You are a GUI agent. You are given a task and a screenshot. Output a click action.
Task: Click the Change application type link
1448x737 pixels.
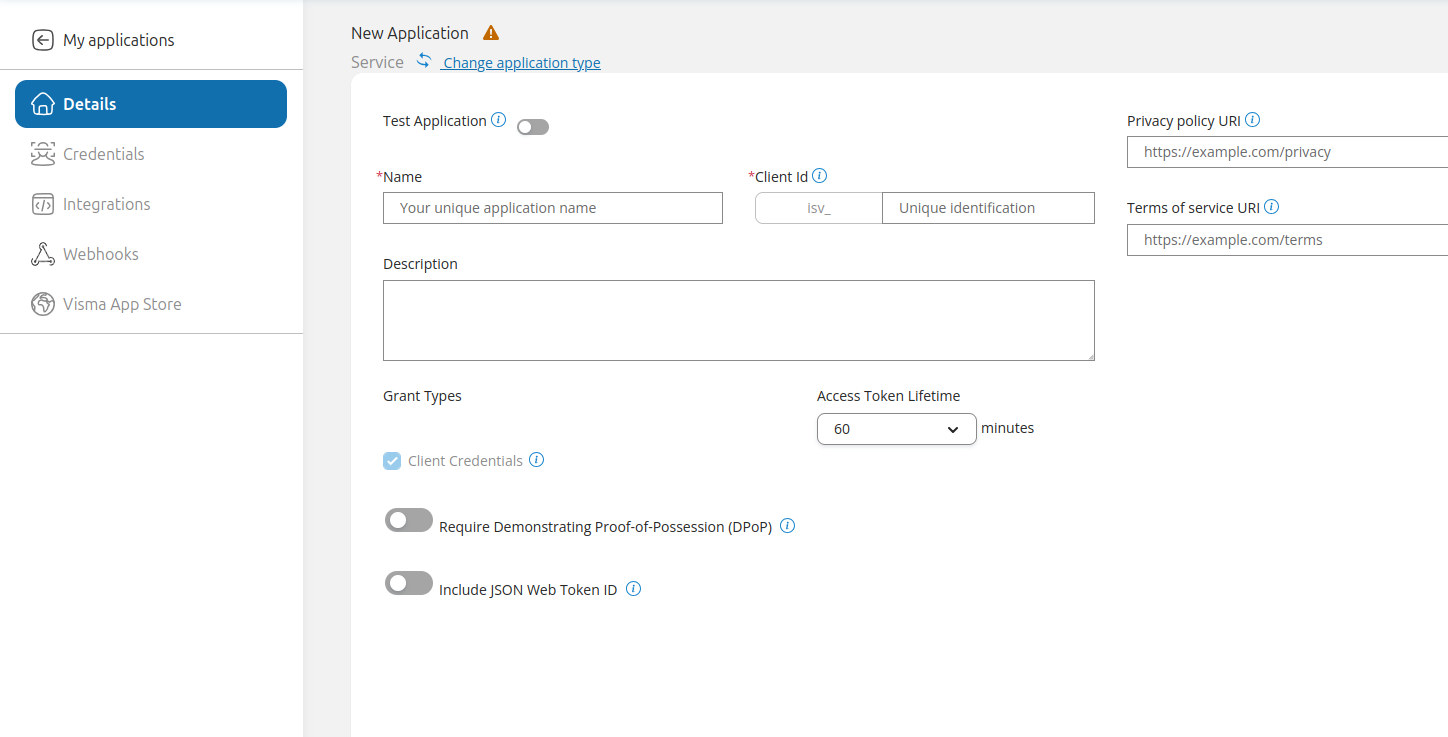click(x=521, y=62)
